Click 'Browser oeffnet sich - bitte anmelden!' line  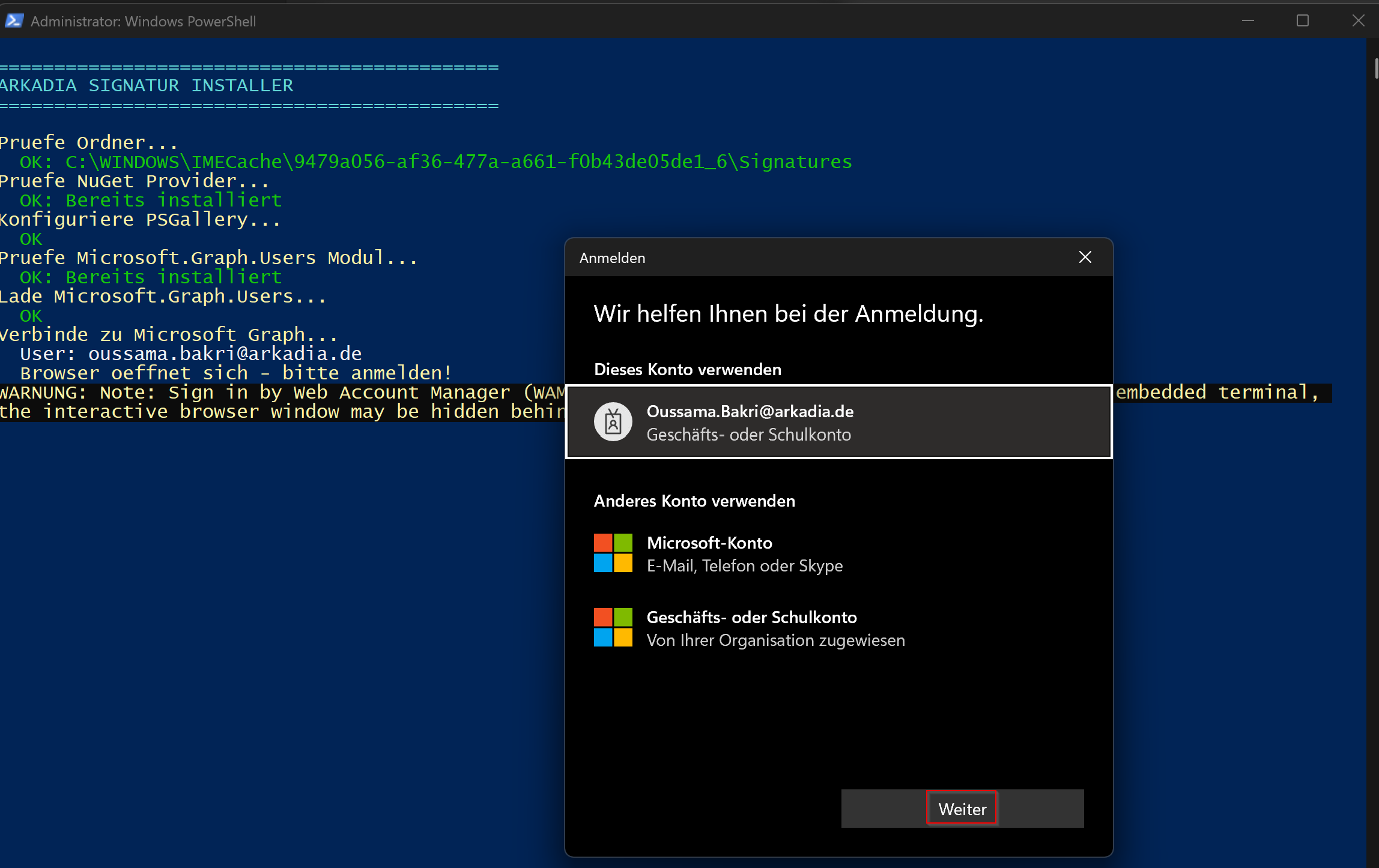coord(236,373)
